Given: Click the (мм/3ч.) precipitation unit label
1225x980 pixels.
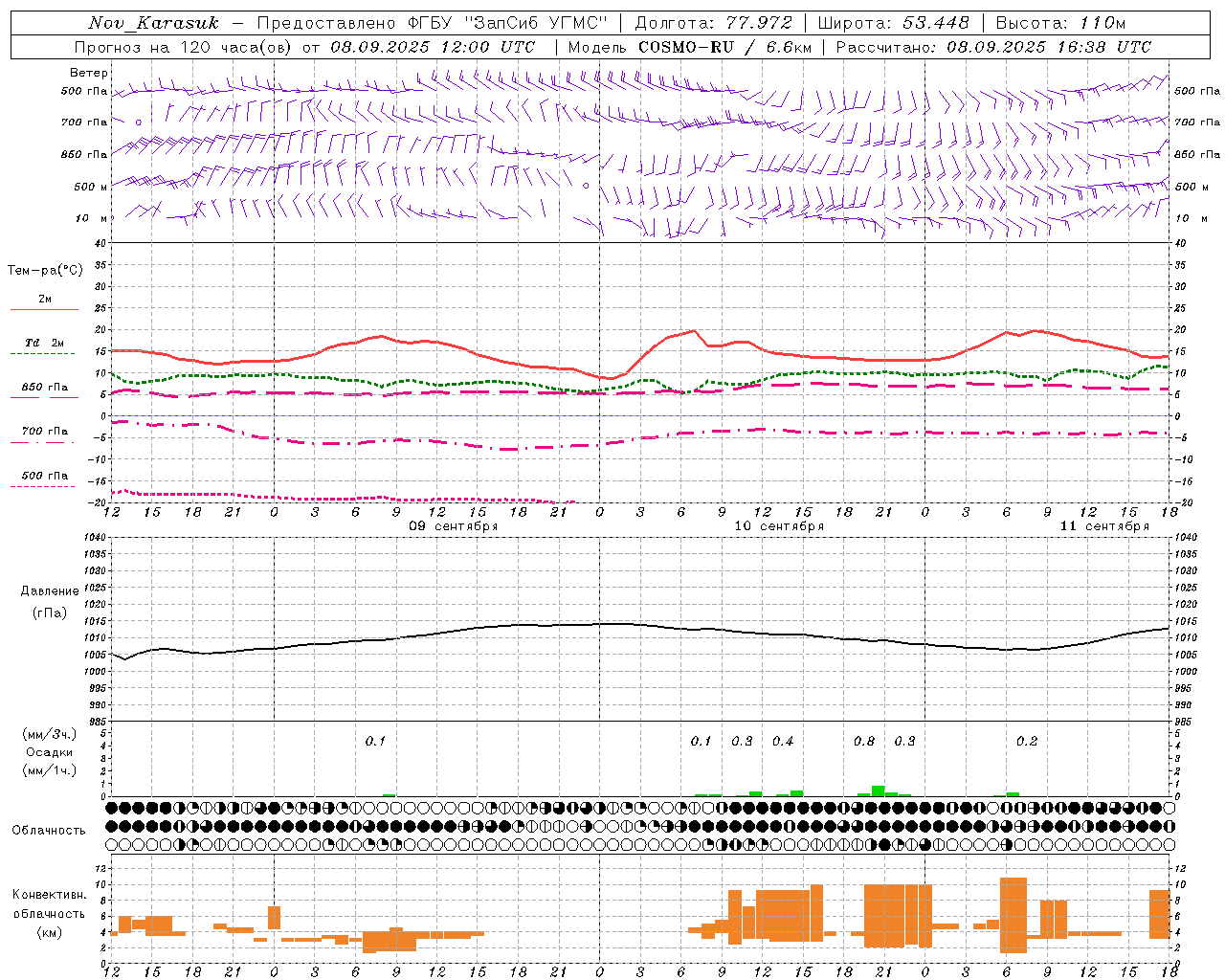Looking at the screenshot, I should point(50,734).
